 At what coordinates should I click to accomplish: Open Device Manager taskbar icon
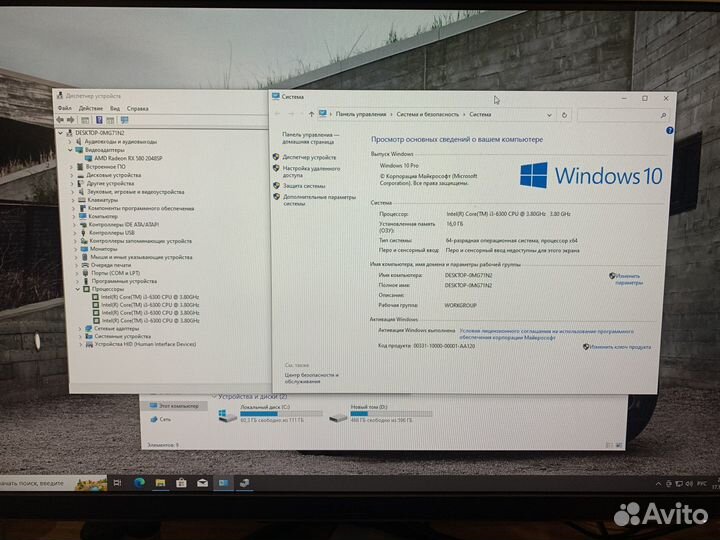tap(245, 483)
